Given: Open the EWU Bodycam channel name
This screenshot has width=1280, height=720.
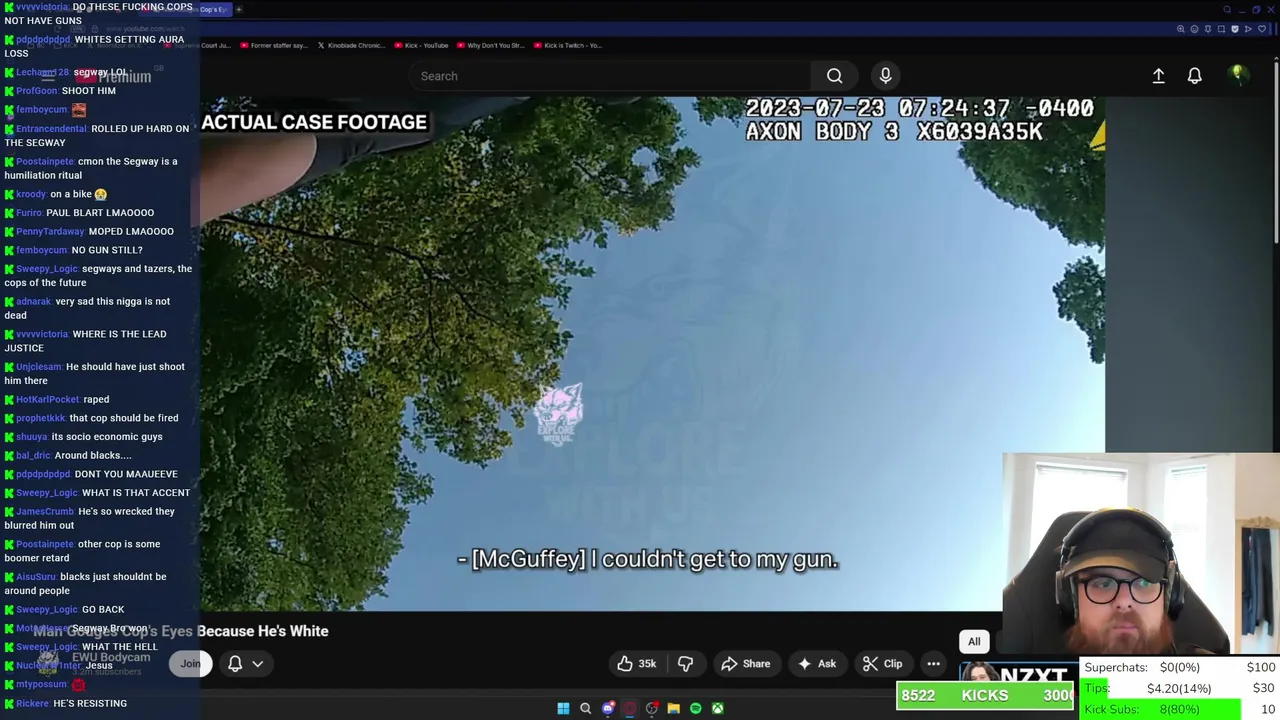Looking at the screenshot, I should (111, 657).
